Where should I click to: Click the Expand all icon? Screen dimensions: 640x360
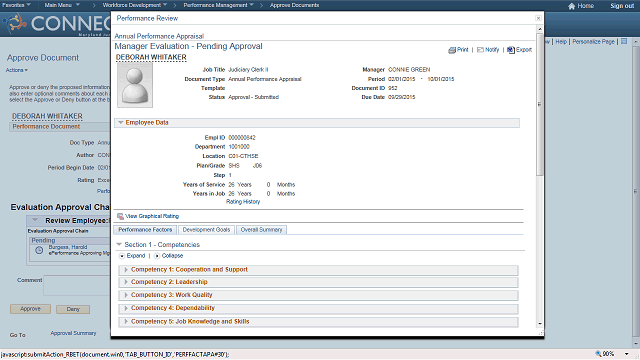[122, 256]
